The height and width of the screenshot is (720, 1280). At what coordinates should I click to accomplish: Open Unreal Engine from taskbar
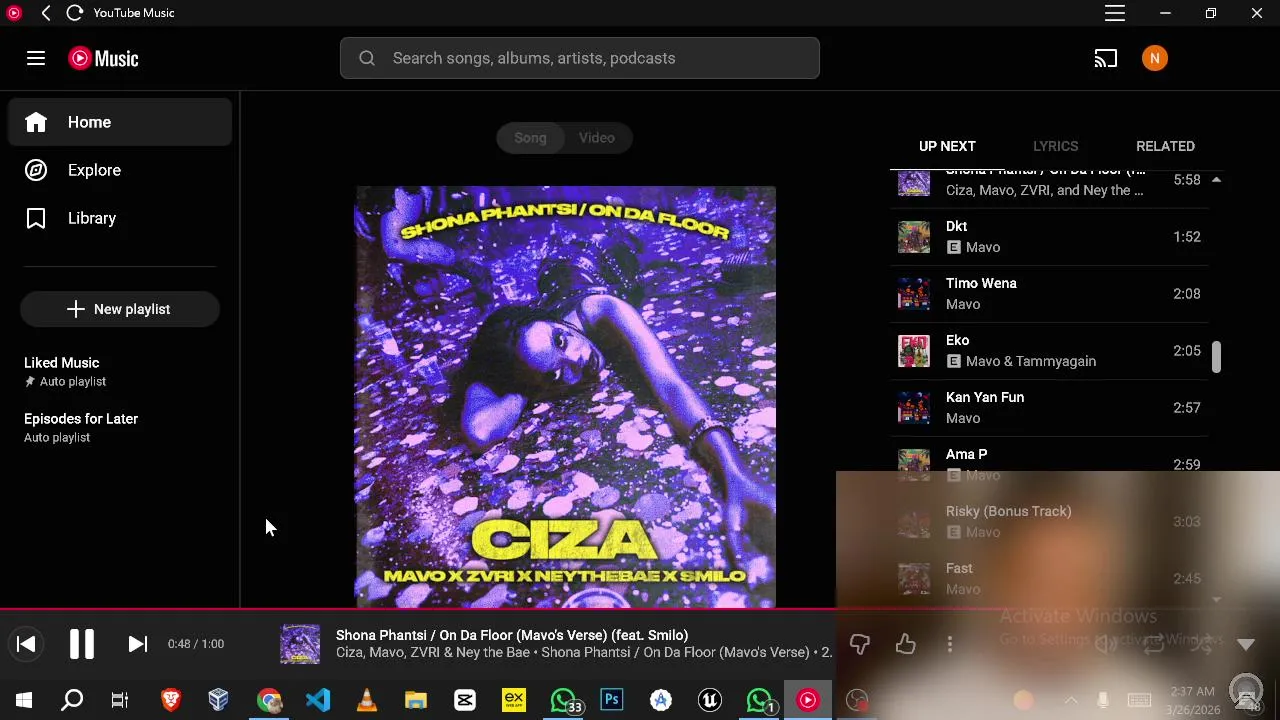tap(710, 701)
